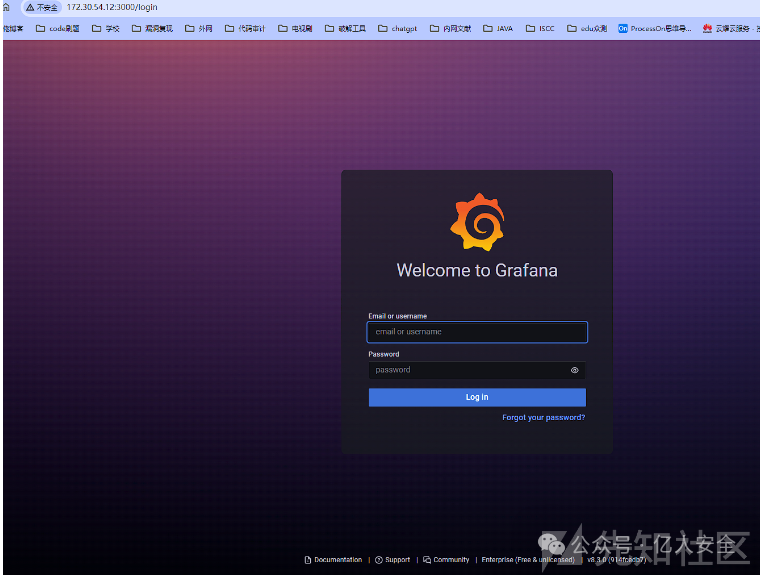
Task: Click the browser home icon
Action: tap(6, 7)
